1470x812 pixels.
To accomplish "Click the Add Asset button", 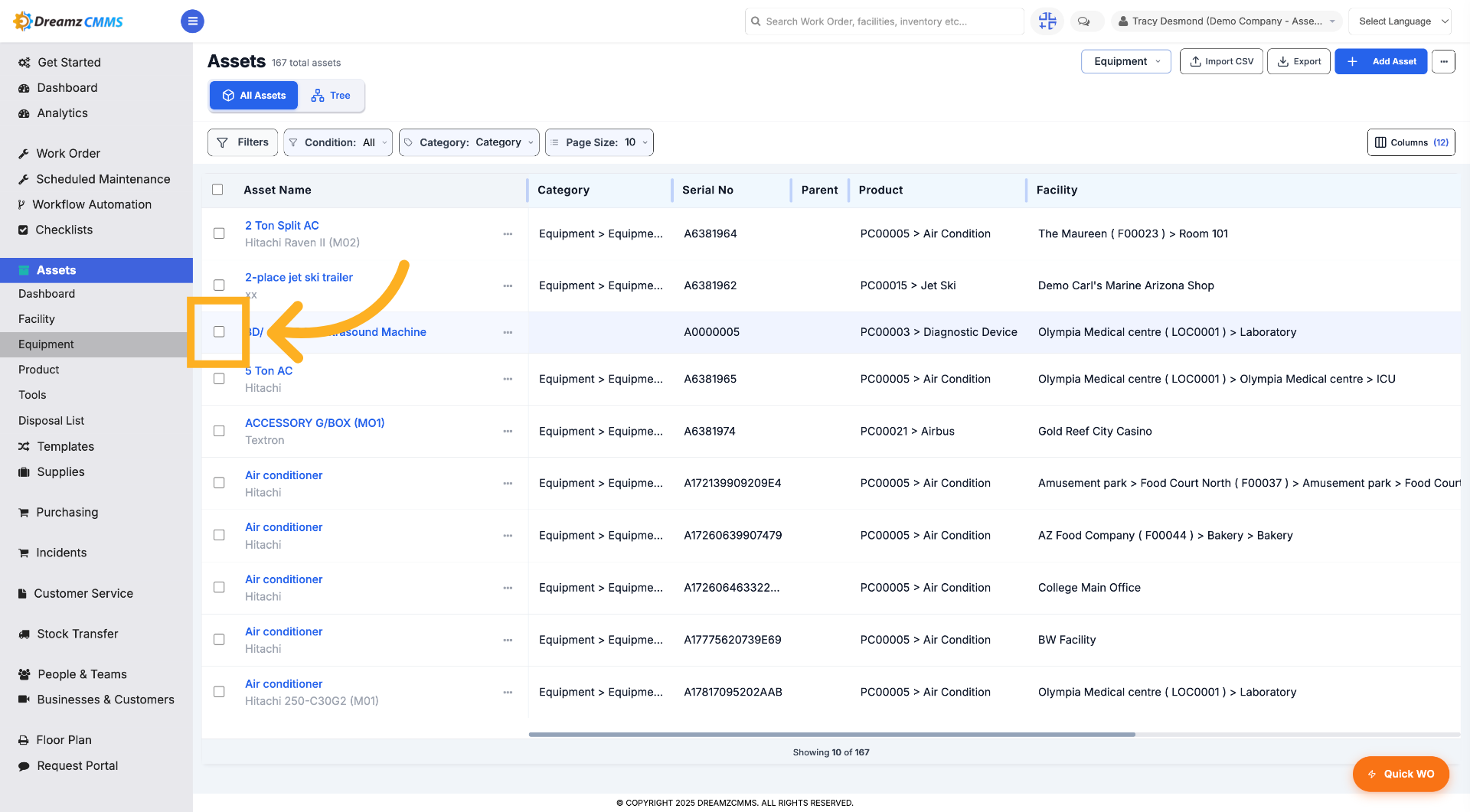I will point(1380,61).
